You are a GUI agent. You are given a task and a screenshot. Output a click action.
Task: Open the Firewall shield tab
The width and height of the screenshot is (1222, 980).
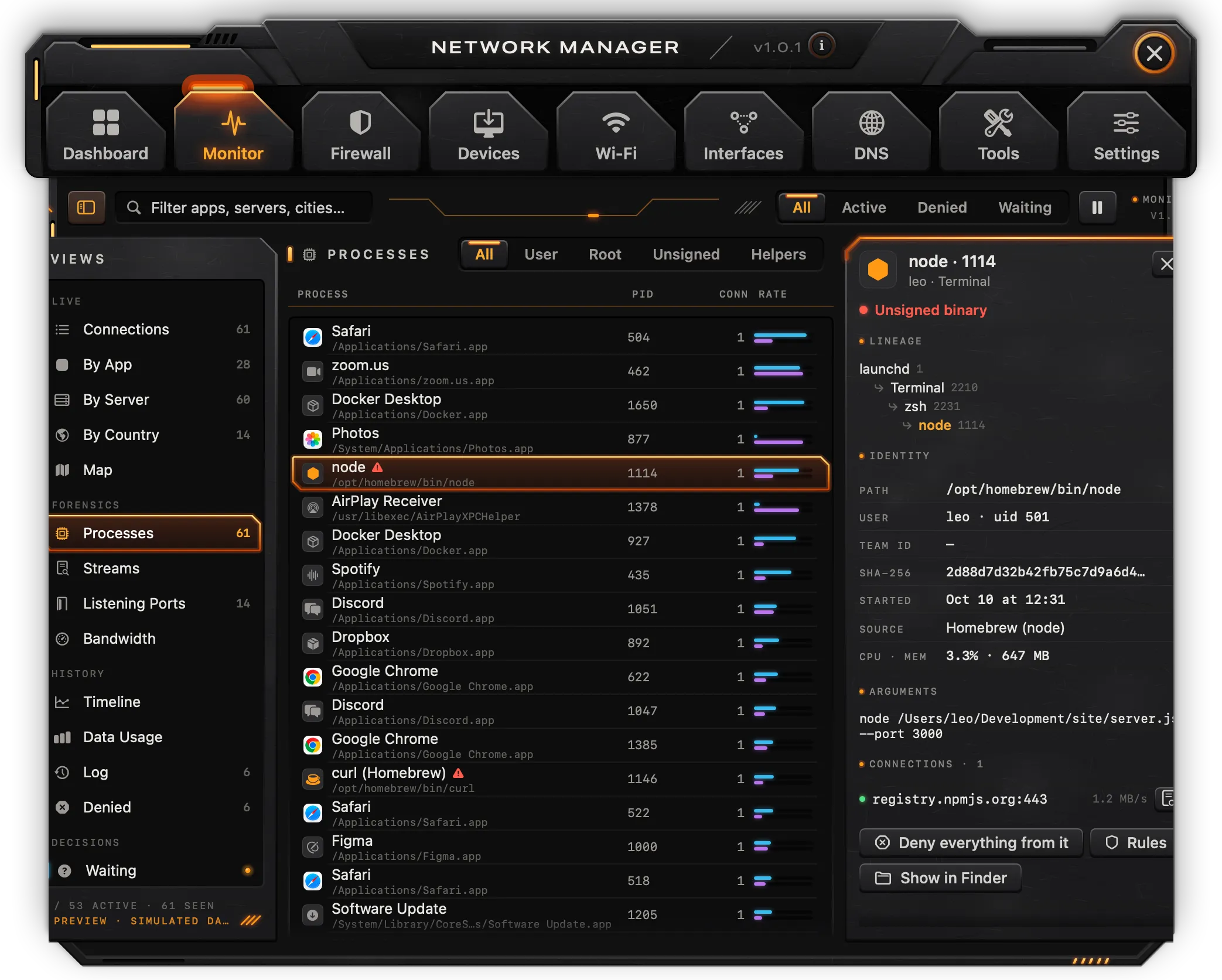(360, 134)
